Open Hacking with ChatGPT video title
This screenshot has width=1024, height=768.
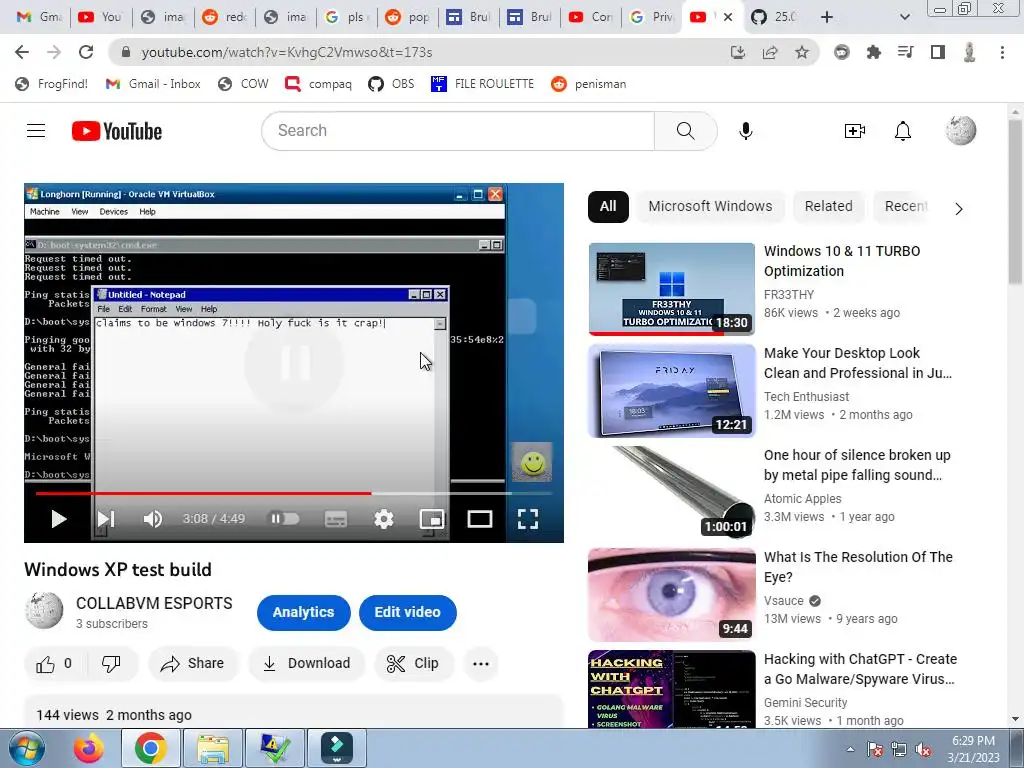(x=860, y=669)
